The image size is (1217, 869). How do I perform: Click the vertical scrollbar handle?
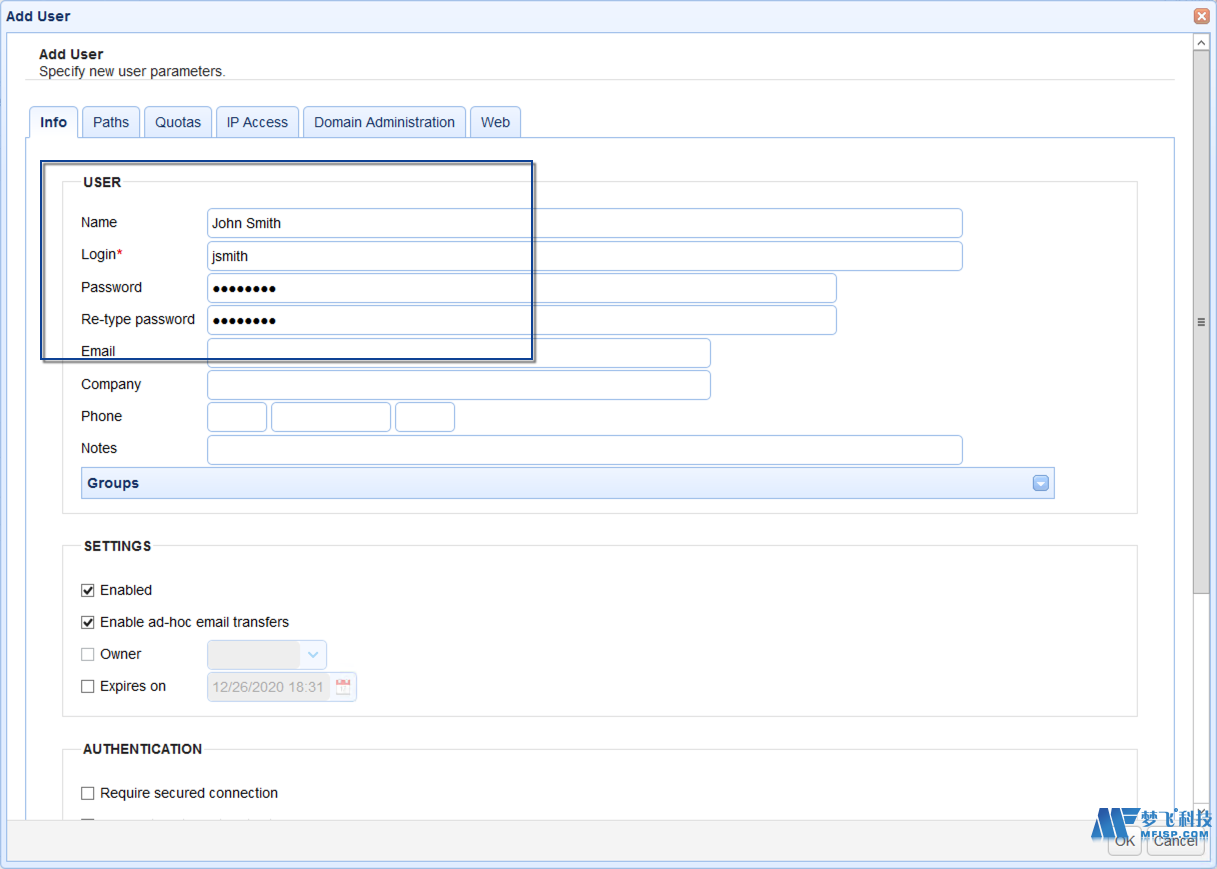click(1201, 322)
